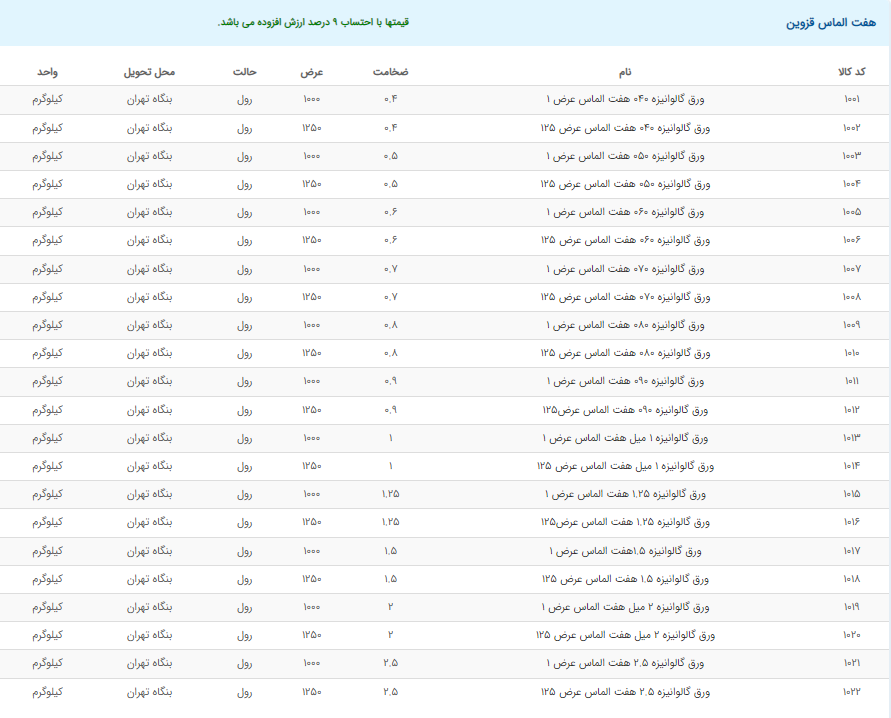Viewport: 891px width, 718px height.
Task: Click the عرض column header
Action: point(311,72)
